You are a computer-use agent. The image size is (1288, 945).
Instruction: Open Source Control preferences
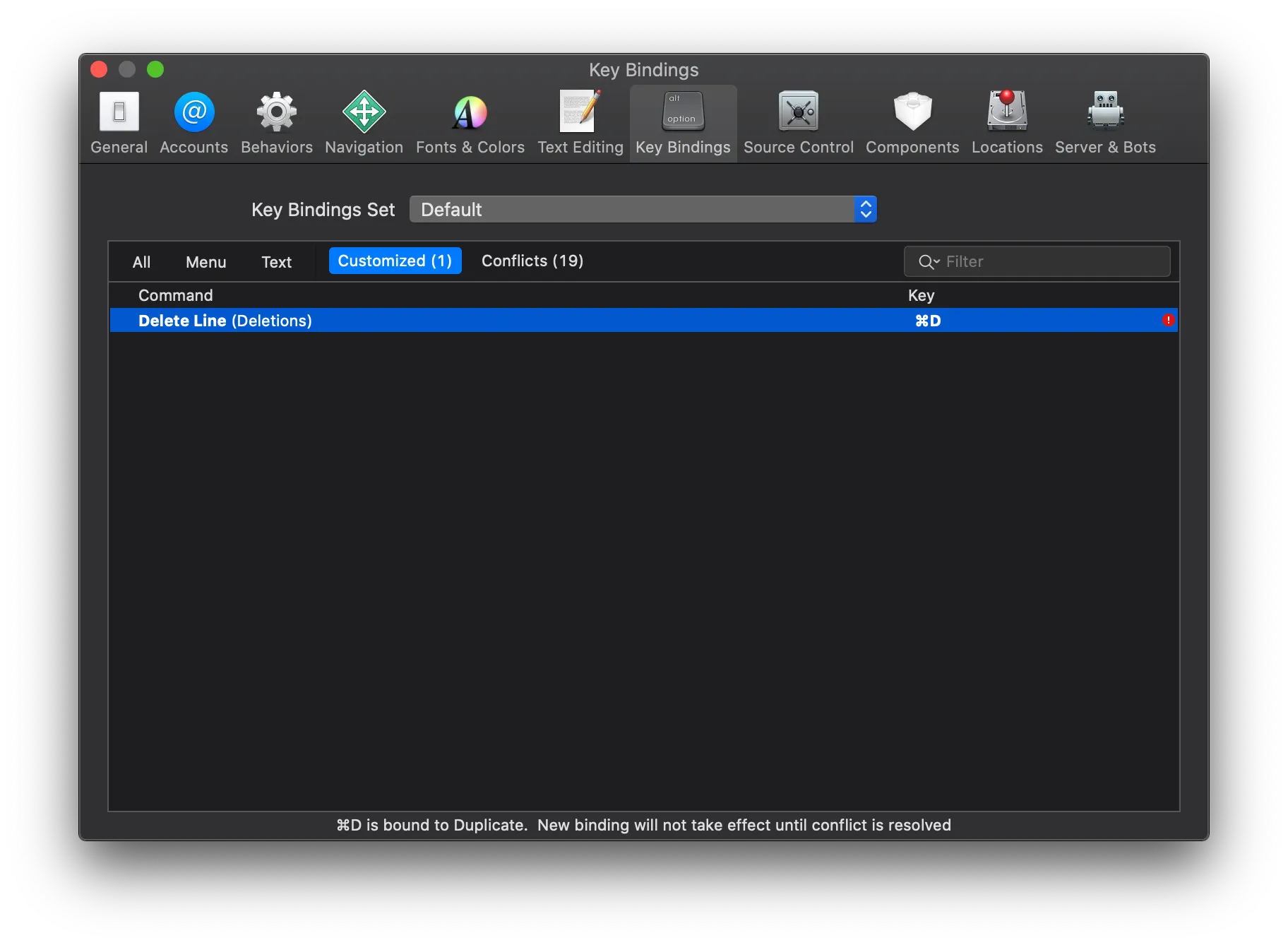tap(798, 123)
